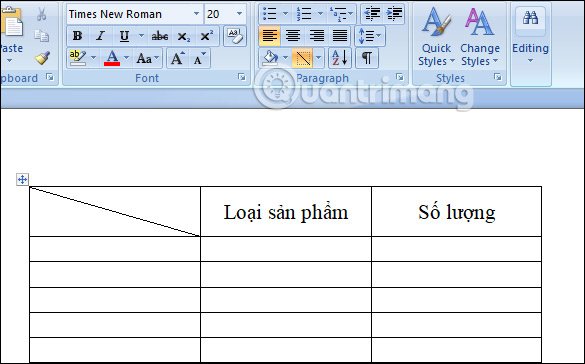The image size is (585, 364).
Task: Click the Format Painter brush icon
Action: pos(42,58)
